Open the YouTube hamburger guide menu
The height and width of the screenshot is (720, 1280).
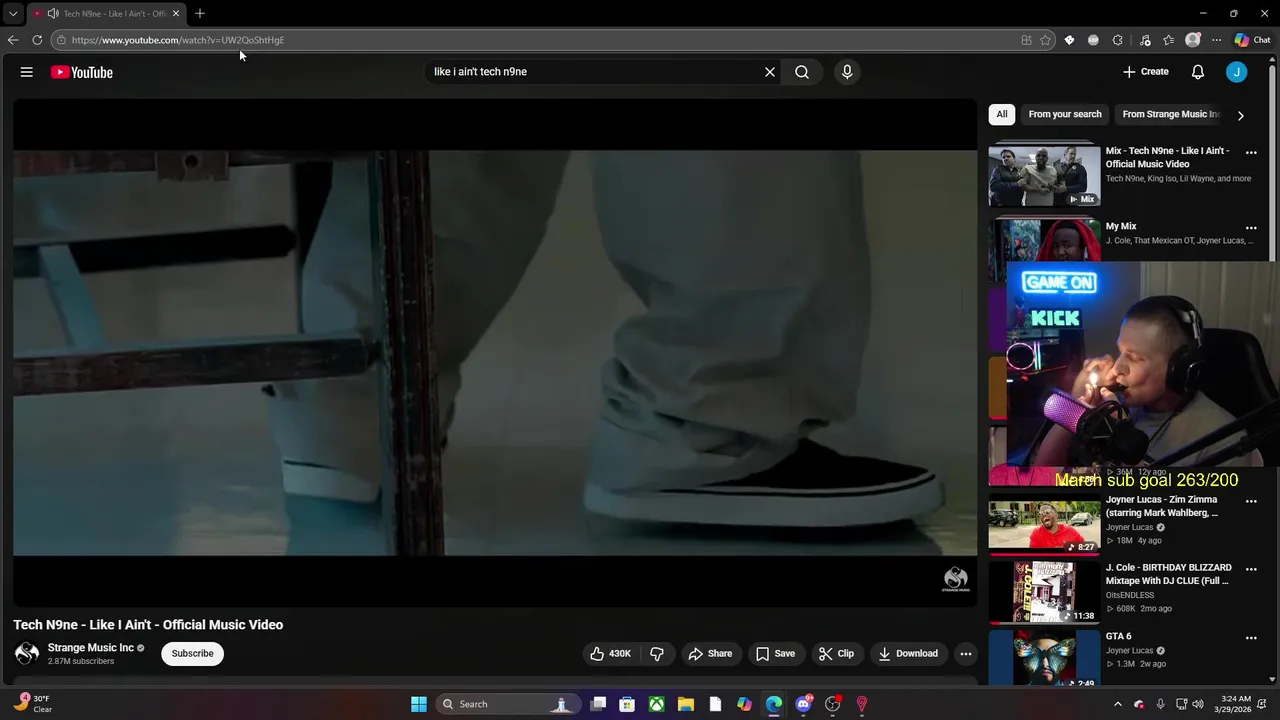[x=27, y=72]
